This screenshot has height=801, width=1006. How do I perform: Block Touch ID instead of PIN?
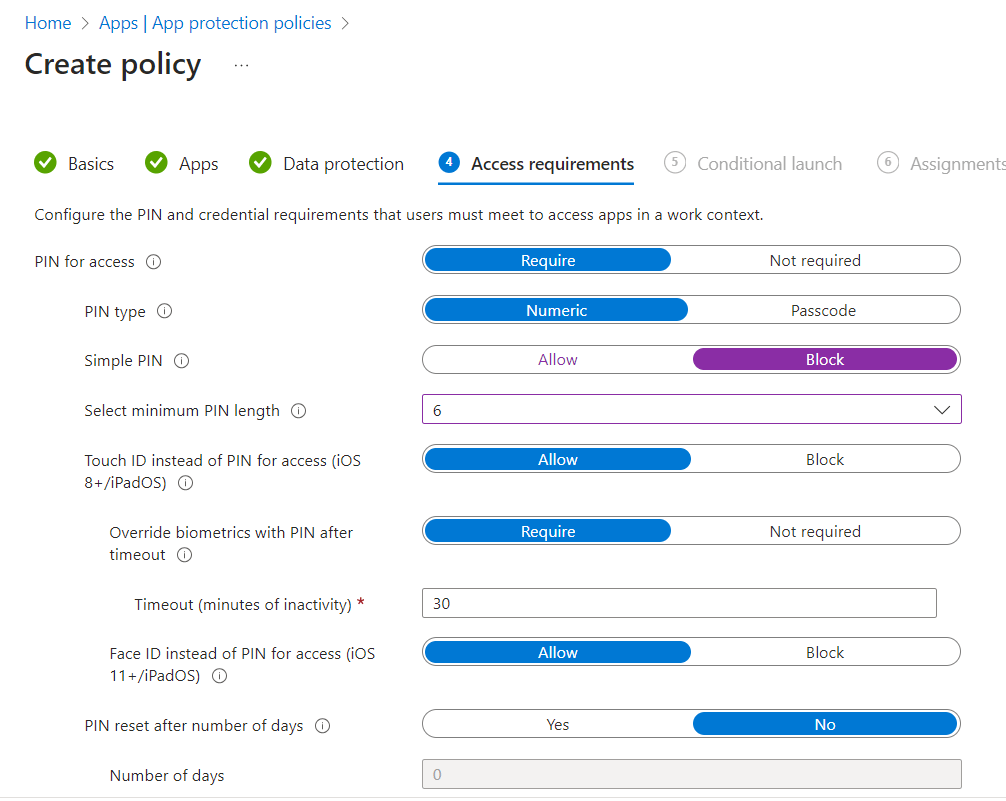(824, 460)
